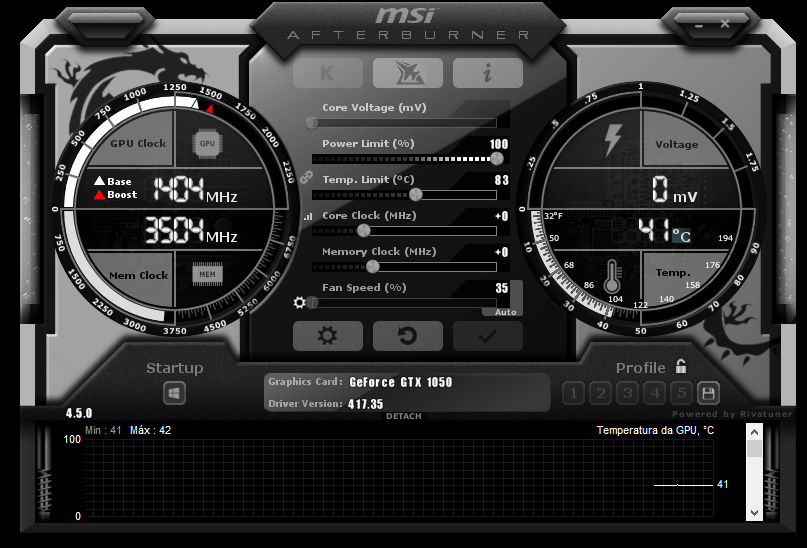Click the 3504 MHz memory clock readout
This screenshot has width=807, height=548.
[x=191, y=230]
